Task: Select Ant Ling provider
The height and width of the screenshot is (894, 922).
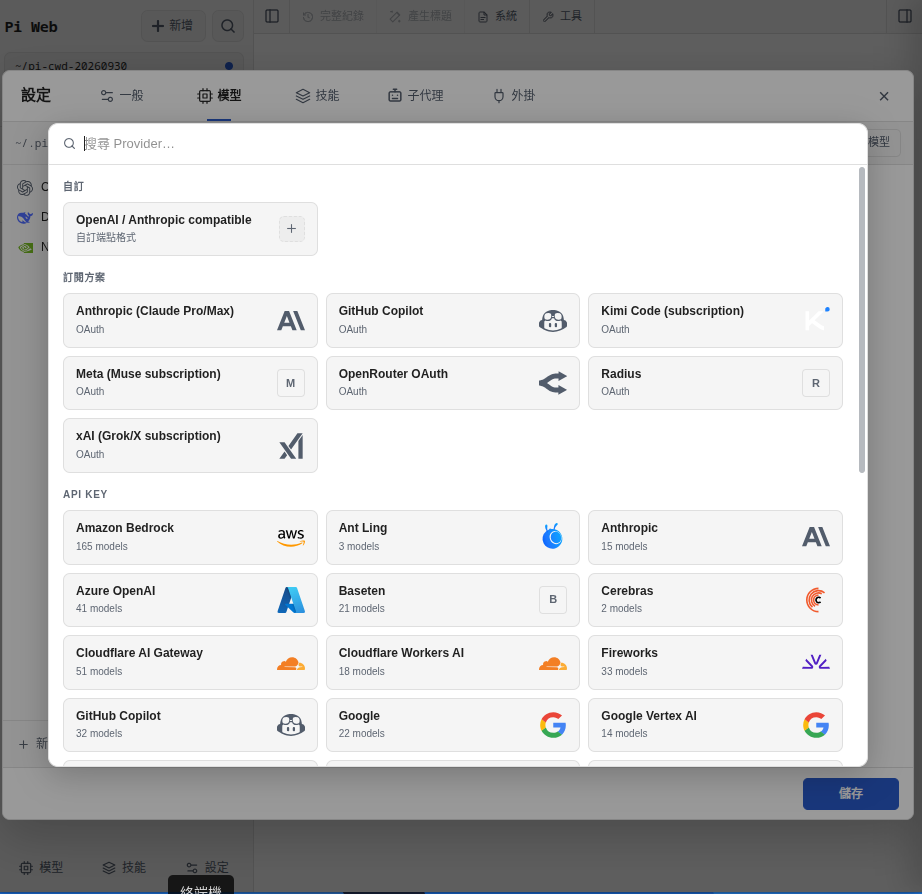Action: pyautogui.click(x=453, y=537)
